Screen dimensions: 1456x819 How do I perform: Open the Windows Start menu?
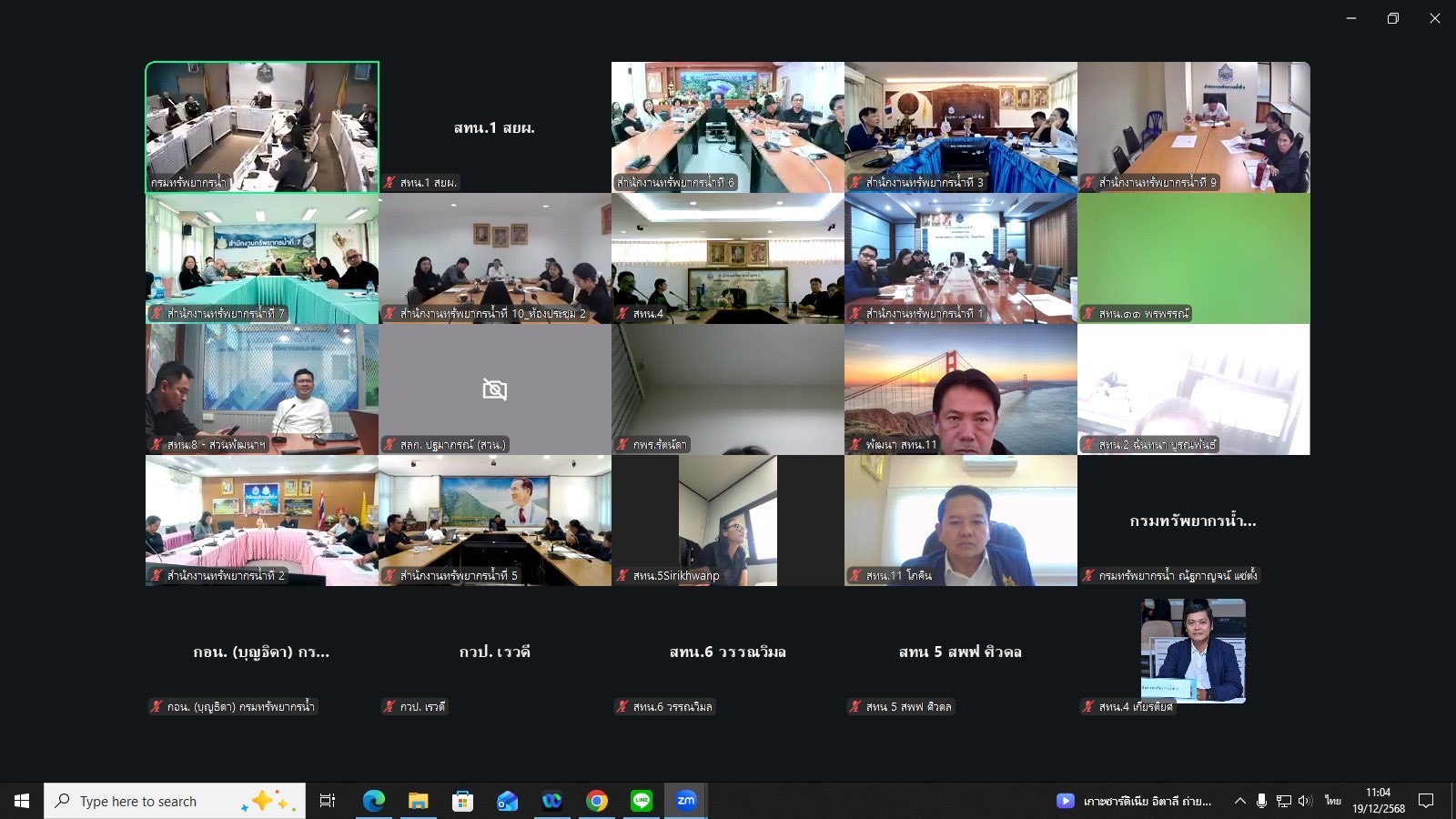pyautogui.click(x=22, y=801)
